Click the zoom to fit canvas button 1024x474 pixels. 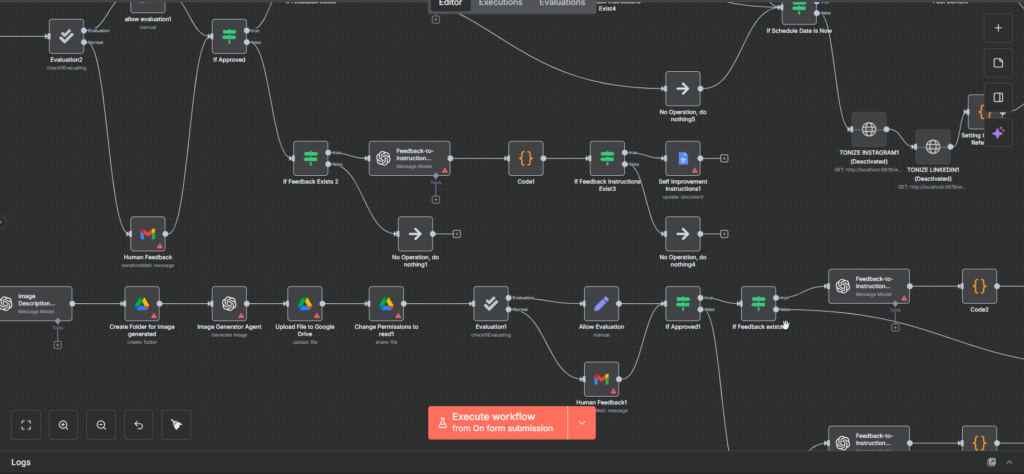click(x=26, y=425)
